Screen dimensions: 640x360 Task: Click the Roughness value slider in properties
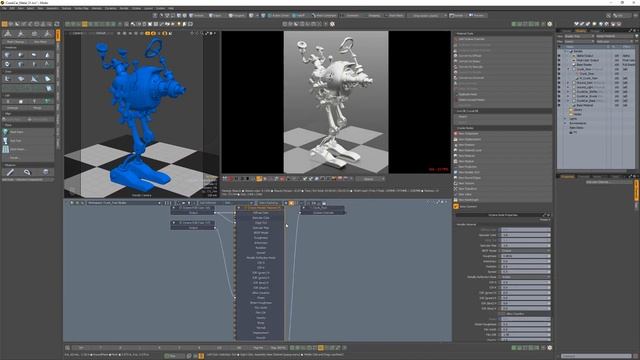[525, 256]
